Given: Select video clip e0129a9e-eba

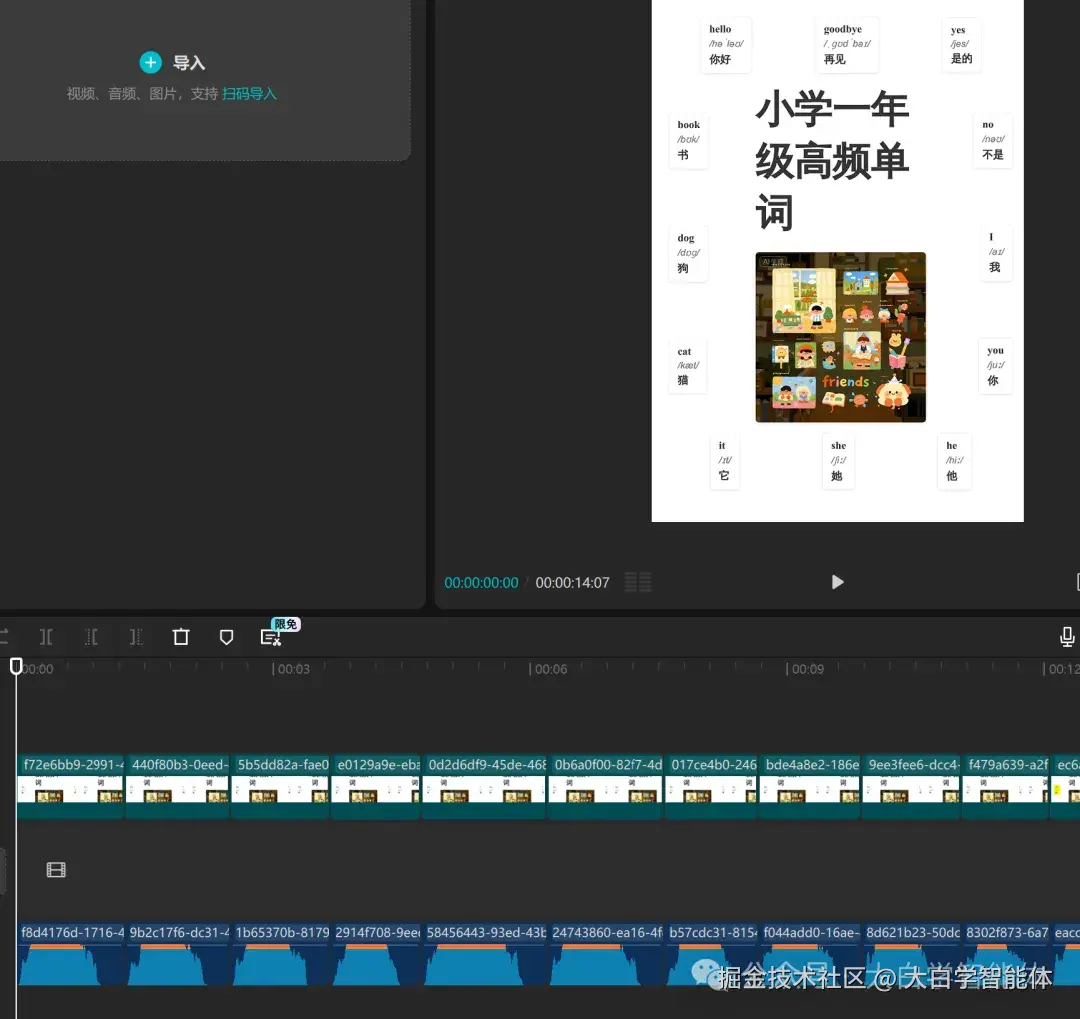Looking at the screenshot, I should 375,786.
